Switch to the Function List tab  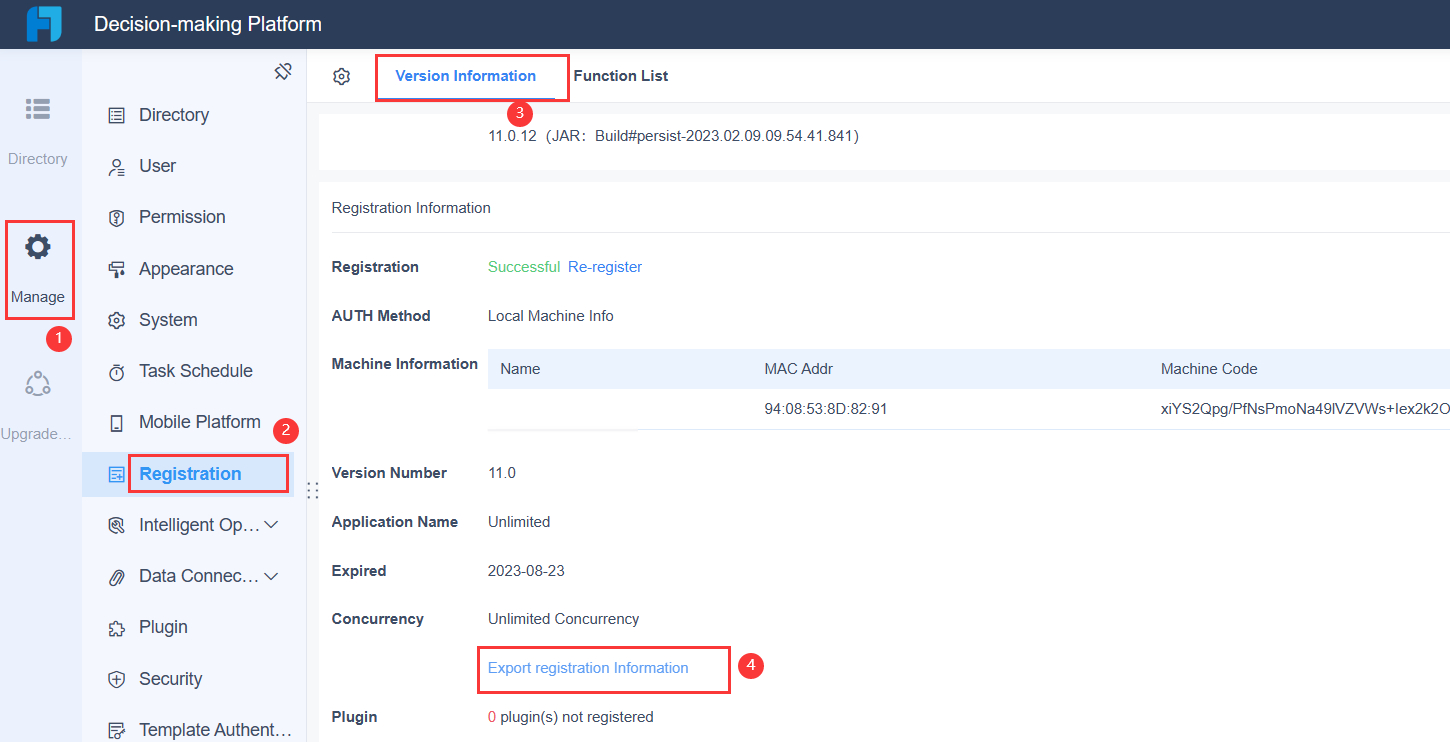[x=621, y=75]
